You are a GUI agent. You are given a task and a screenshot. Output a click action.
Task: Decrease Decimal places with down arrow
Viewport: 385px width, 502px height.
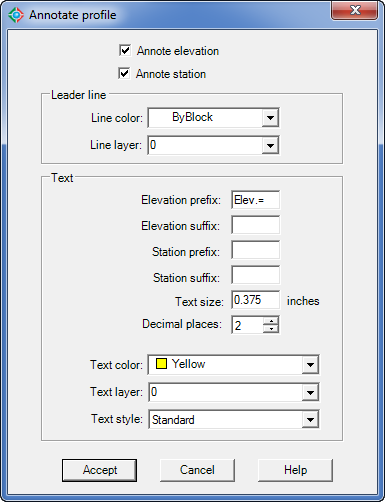[271, 329]
